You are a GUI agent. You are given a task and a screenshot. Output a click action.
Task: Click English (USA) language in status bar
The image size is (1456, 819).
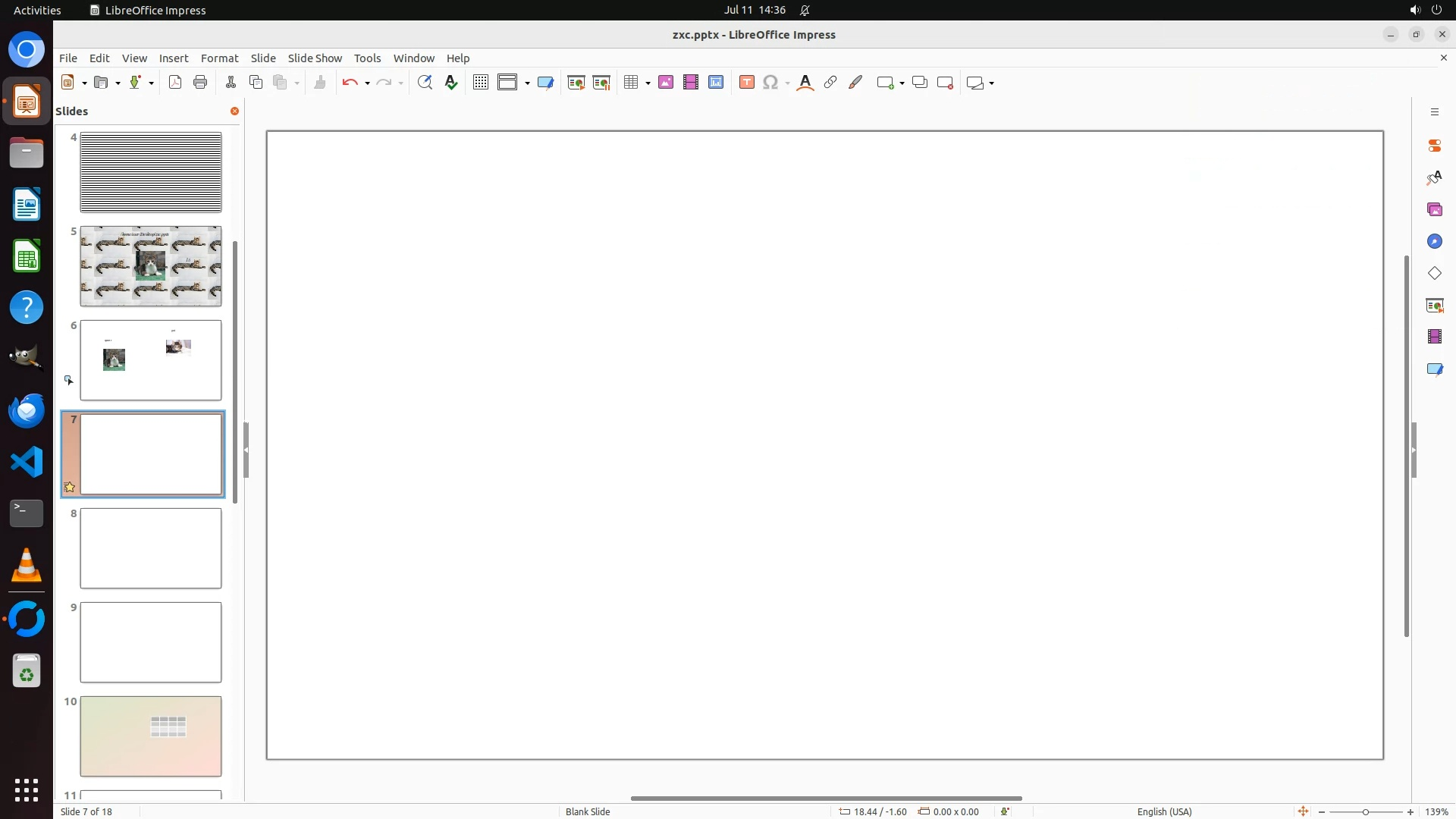click(1164, 811)
